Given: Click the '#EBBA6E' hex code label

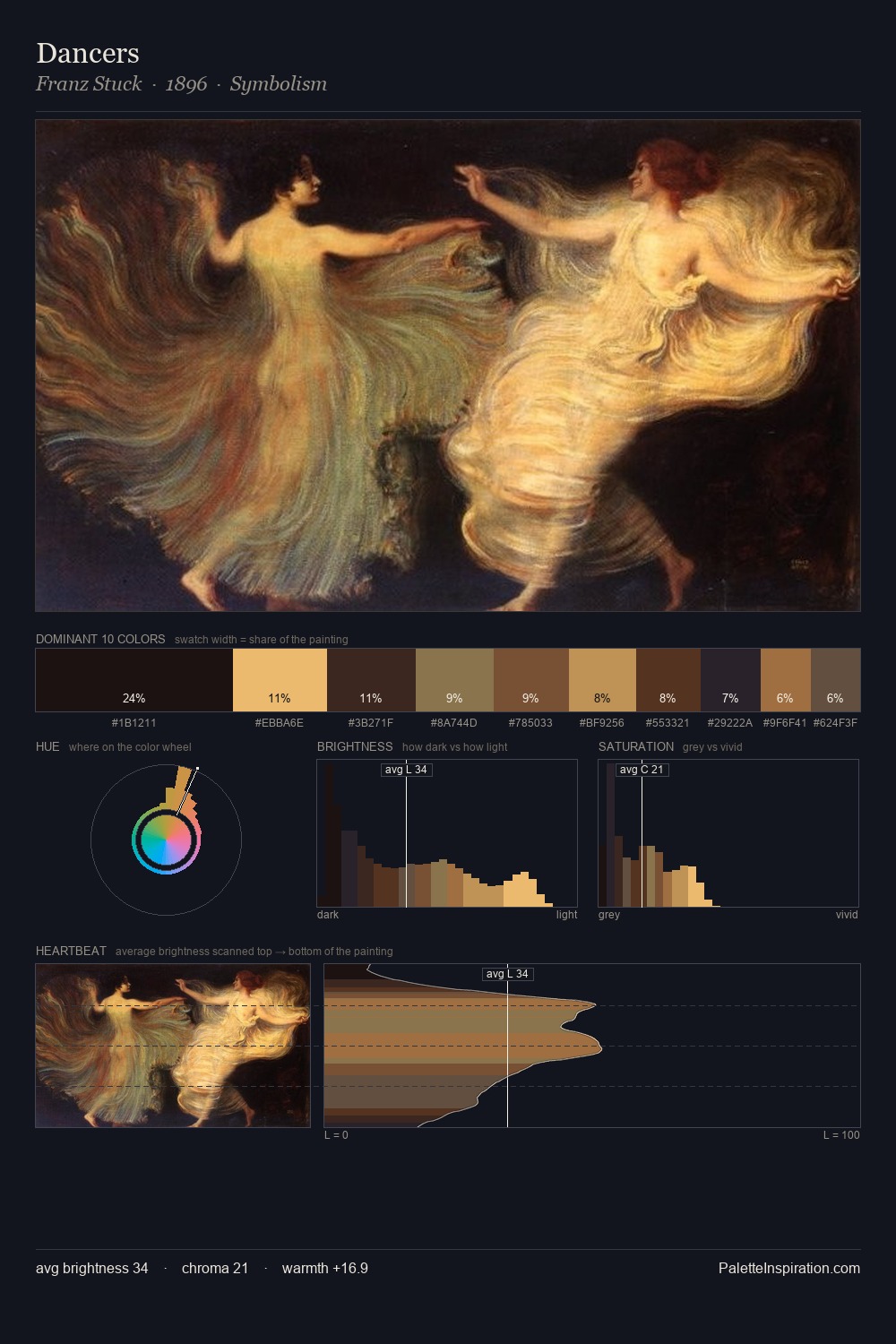Looking at the screenshot, I should tap(280, 723).
